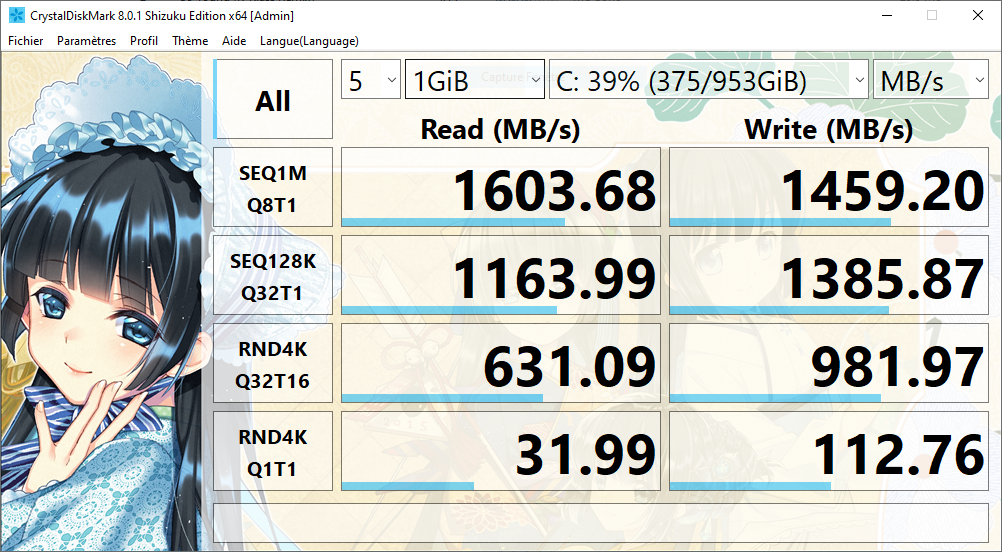Image resolution: width=1002 pixels, height=552 pixels.
Task: Open the Langue(Language) menu
Action: point(309,41)
